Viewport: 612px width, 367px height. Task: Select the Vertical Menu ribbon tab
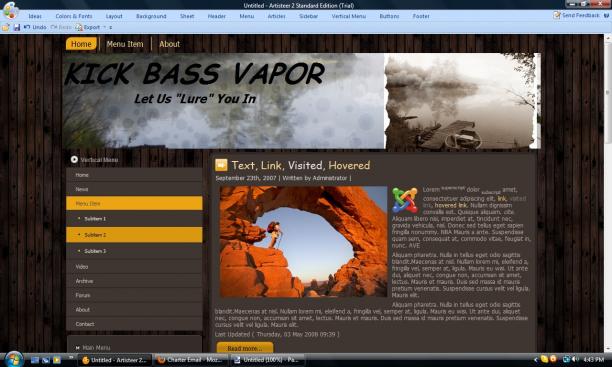pyautogui.click(x=349, y=16)
